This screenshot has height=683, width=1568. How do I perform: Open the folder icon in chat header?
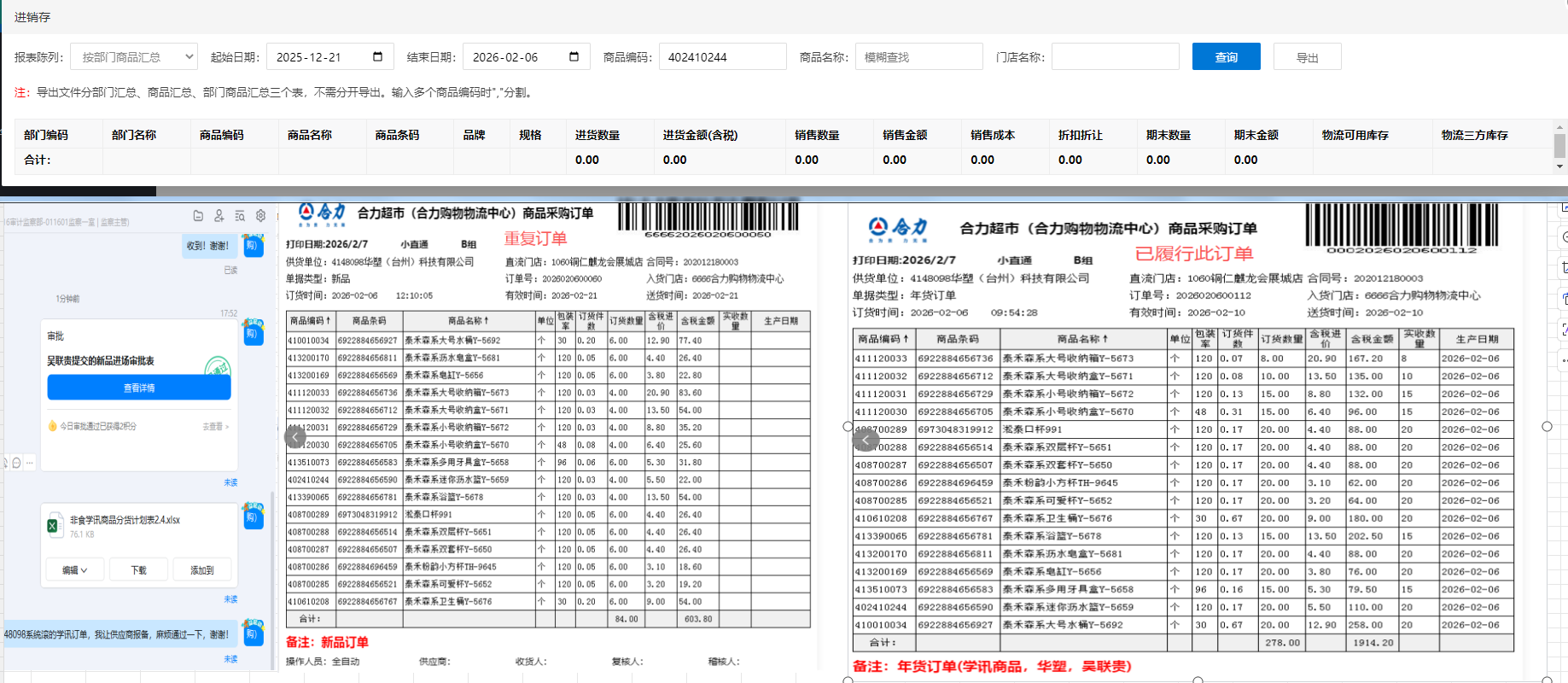click(198, 216)
